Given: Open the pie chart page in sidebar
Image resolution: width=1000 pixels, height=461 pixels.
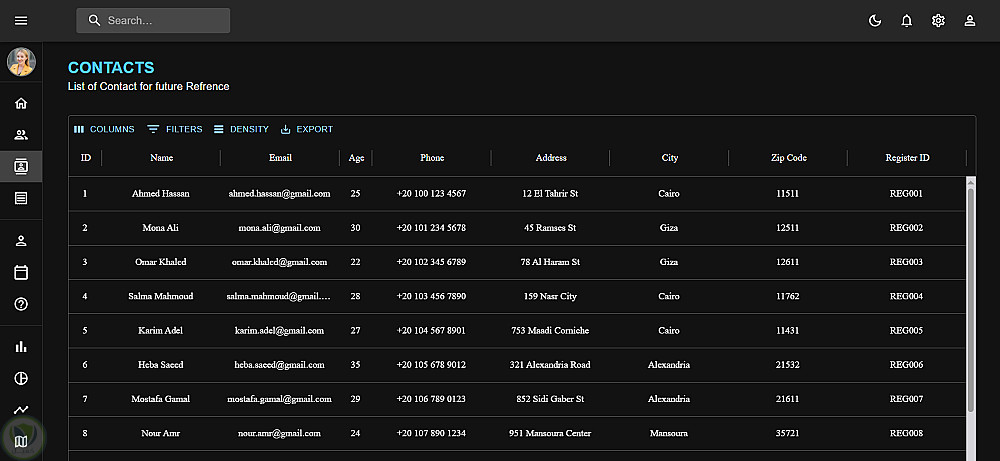Looking at the screenshot, I should (21, 379).
